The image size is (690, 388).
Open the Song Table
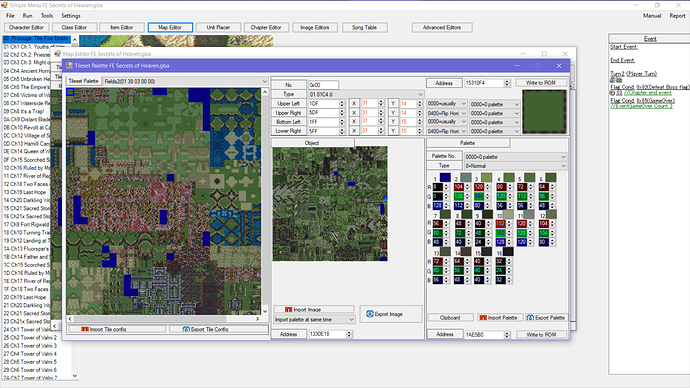[364, 27]
